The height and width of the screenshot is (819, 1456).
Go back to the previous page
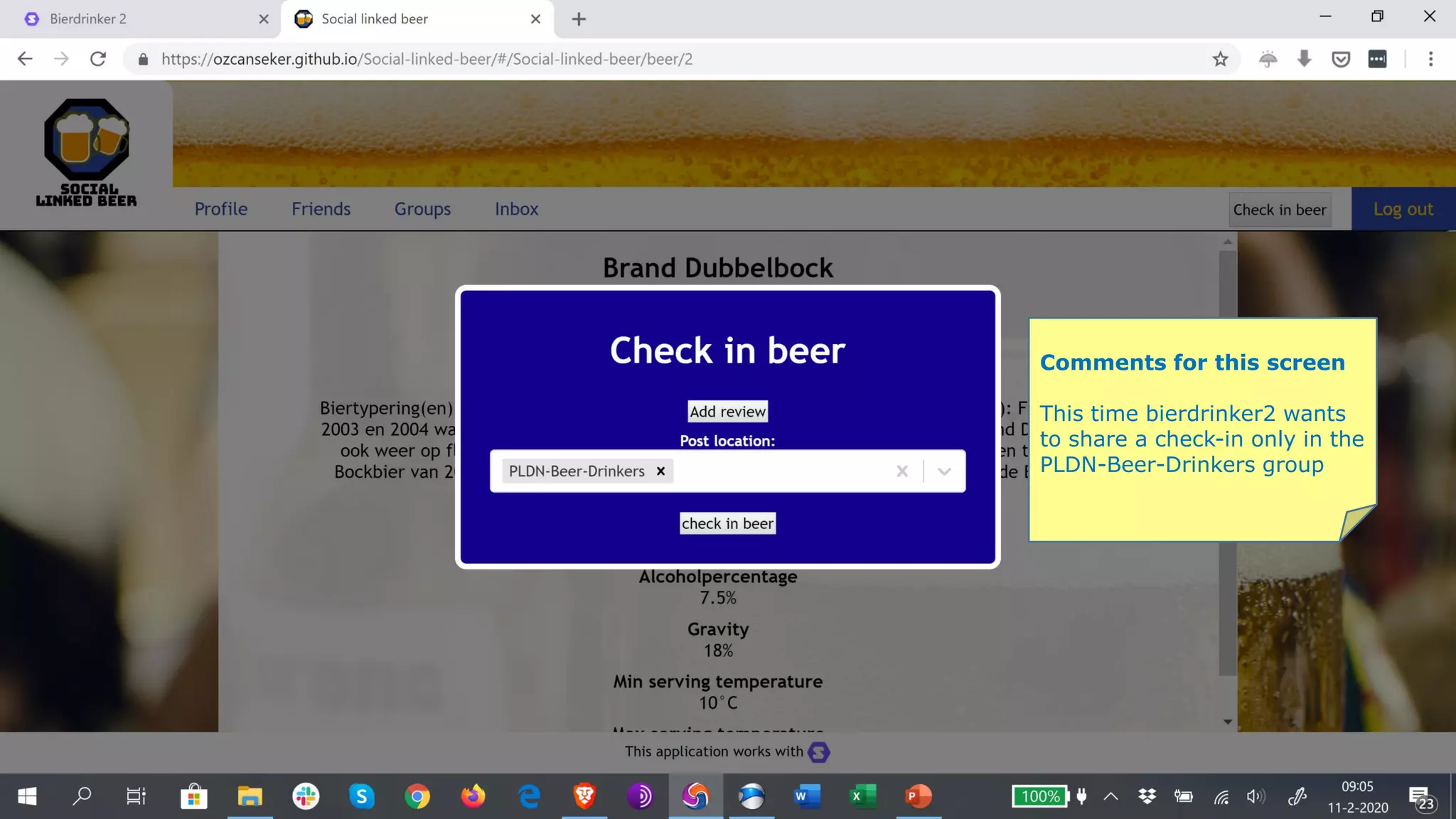tap(25, 59)
